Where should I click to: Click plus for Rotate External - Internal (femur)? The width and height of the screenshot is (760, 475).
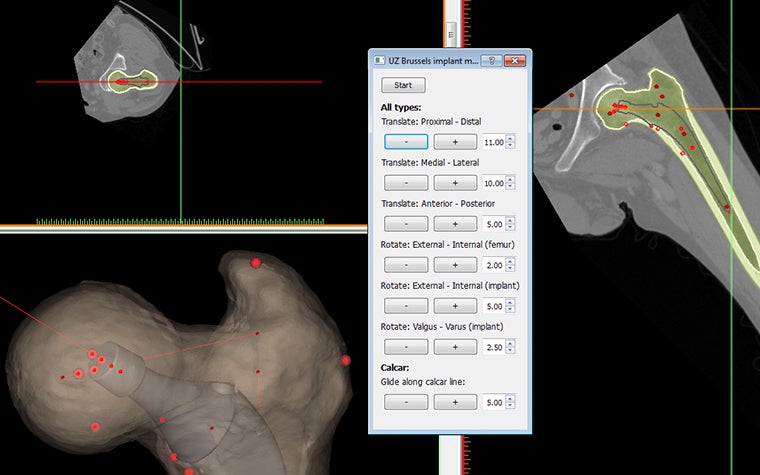455,265
